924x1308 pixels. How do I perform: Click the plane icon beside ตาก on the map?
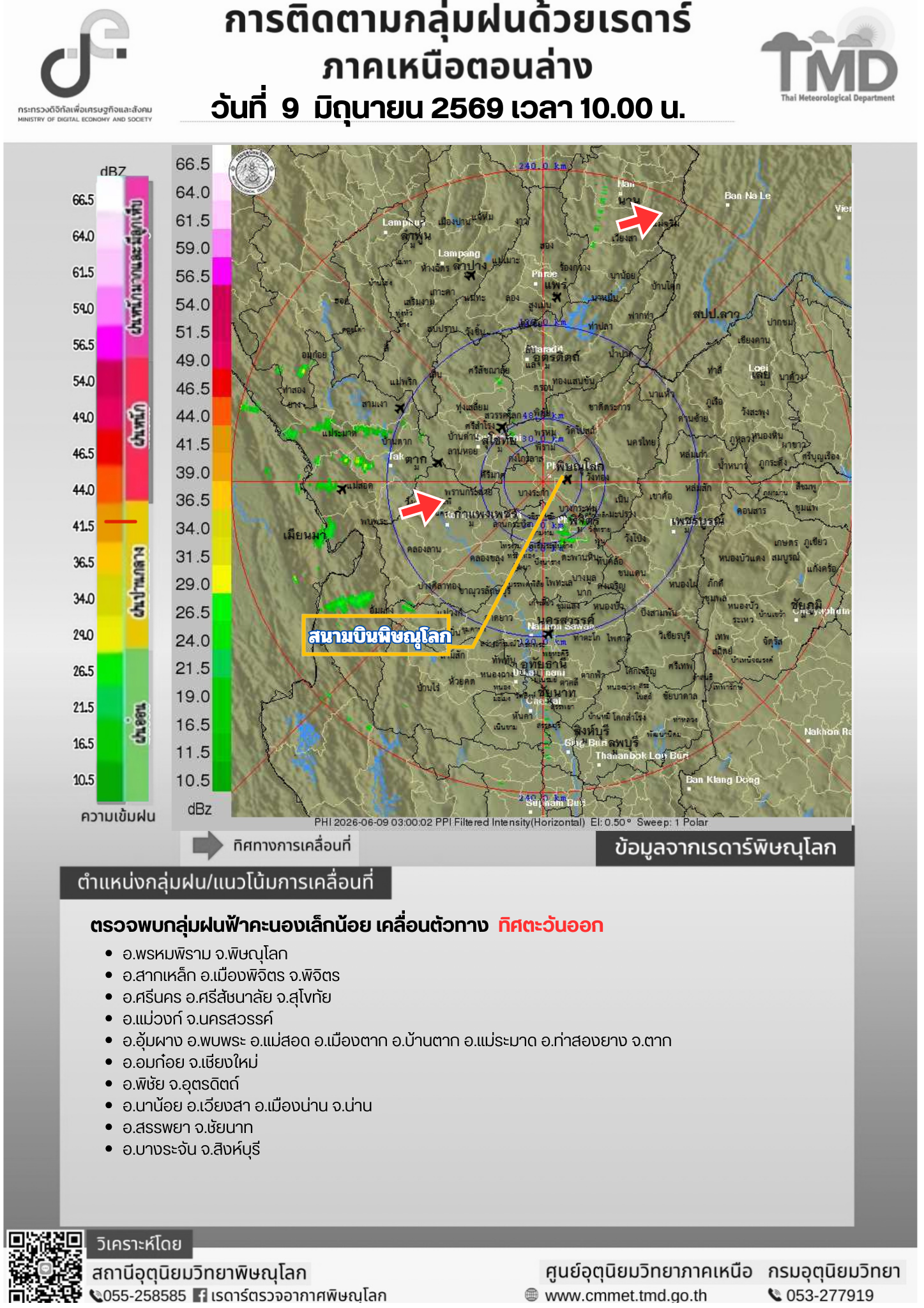pos(438,462)
